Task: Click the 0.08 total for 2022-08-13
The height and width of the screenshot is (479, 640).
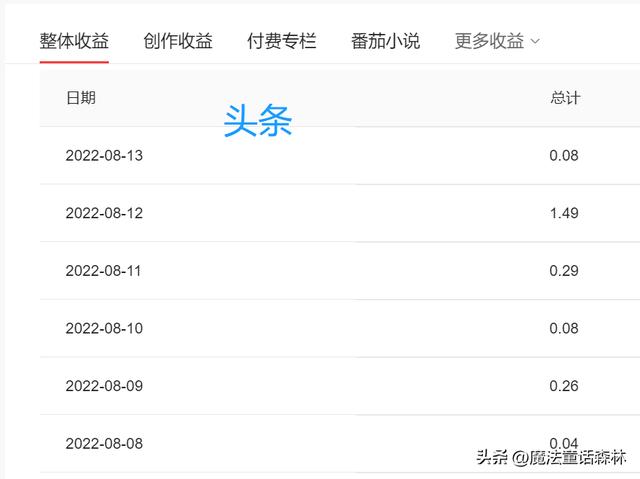Action: [x=564, y=156]
